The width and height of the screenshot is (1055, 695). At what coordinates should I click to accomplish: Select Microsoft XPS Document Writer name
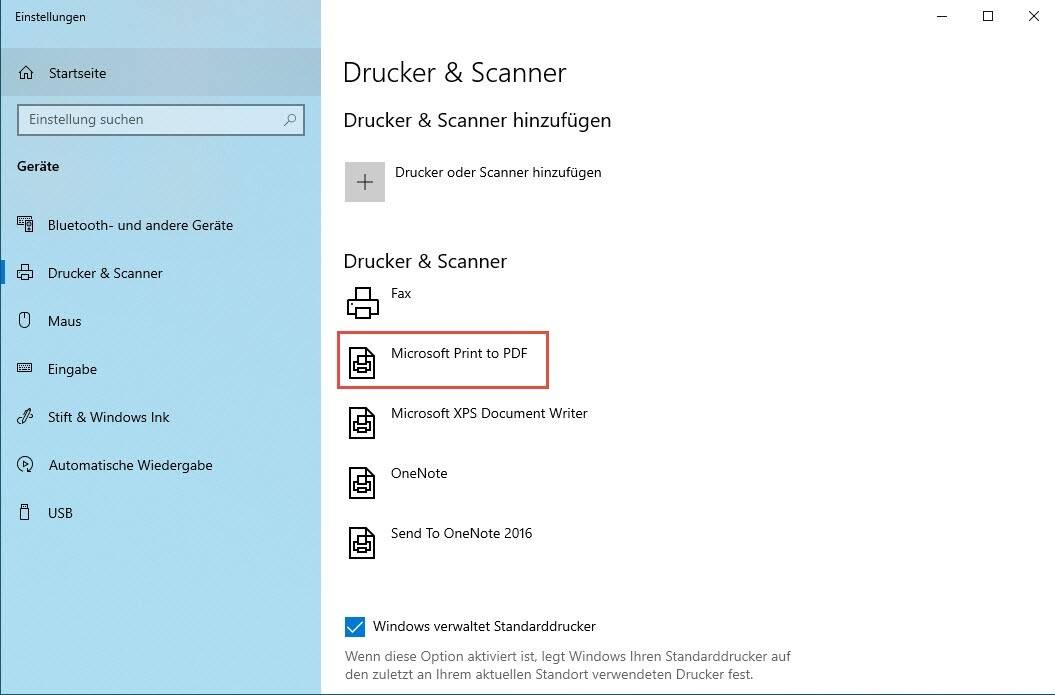pyautogui.click(x=489, y=413)
